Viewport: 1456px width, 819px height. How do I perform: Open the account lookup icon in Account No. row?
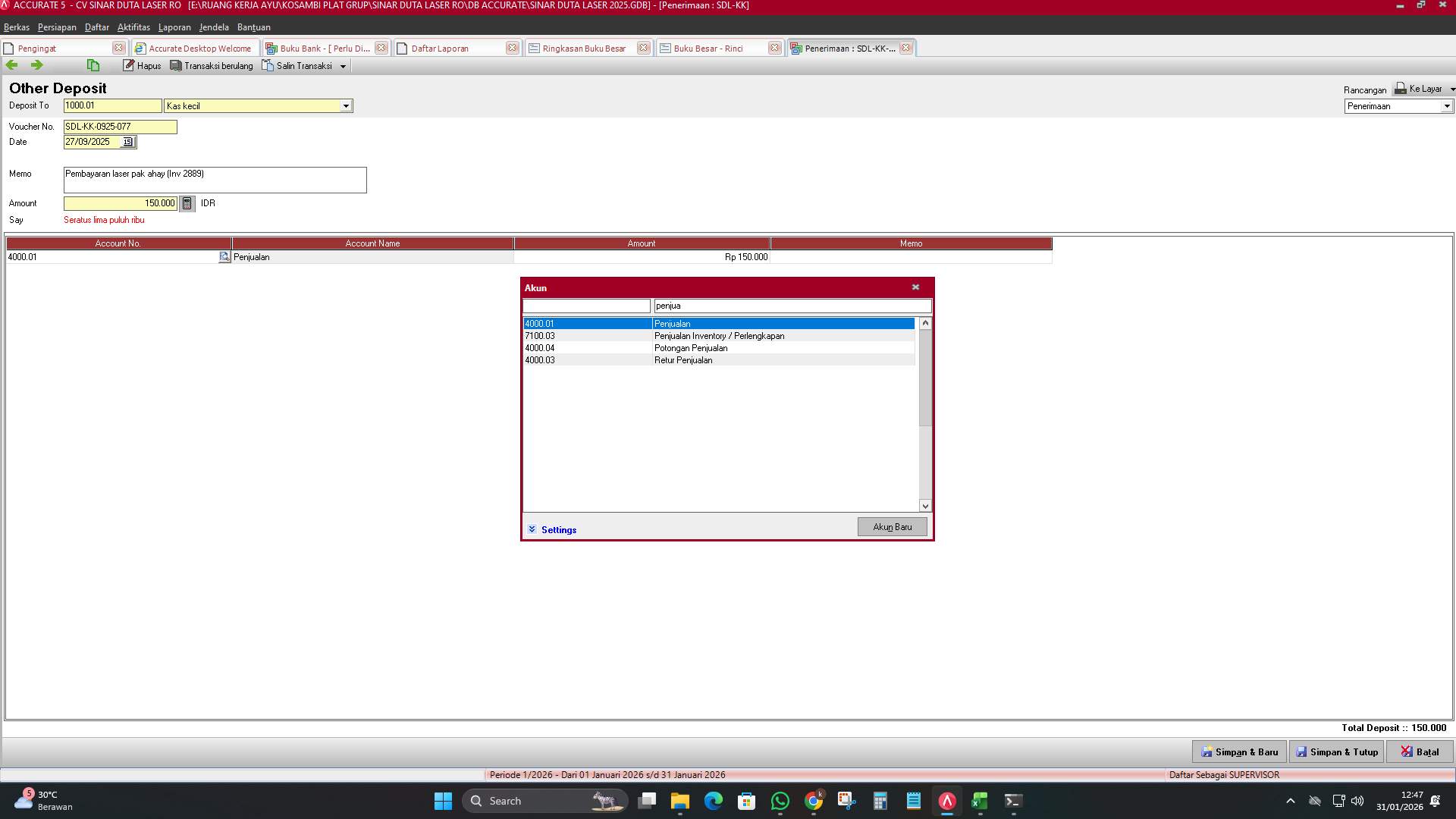tap(224, 257)
